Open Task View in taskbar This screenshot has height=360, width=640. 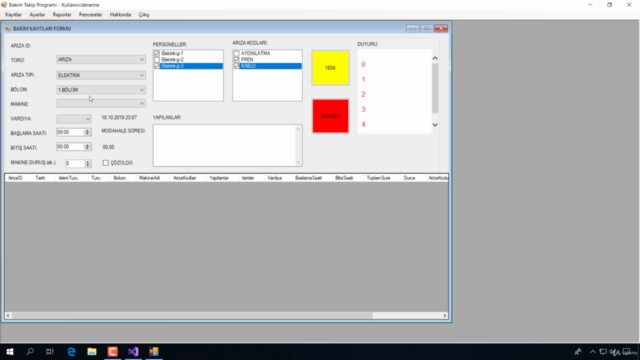pos(50,351)
